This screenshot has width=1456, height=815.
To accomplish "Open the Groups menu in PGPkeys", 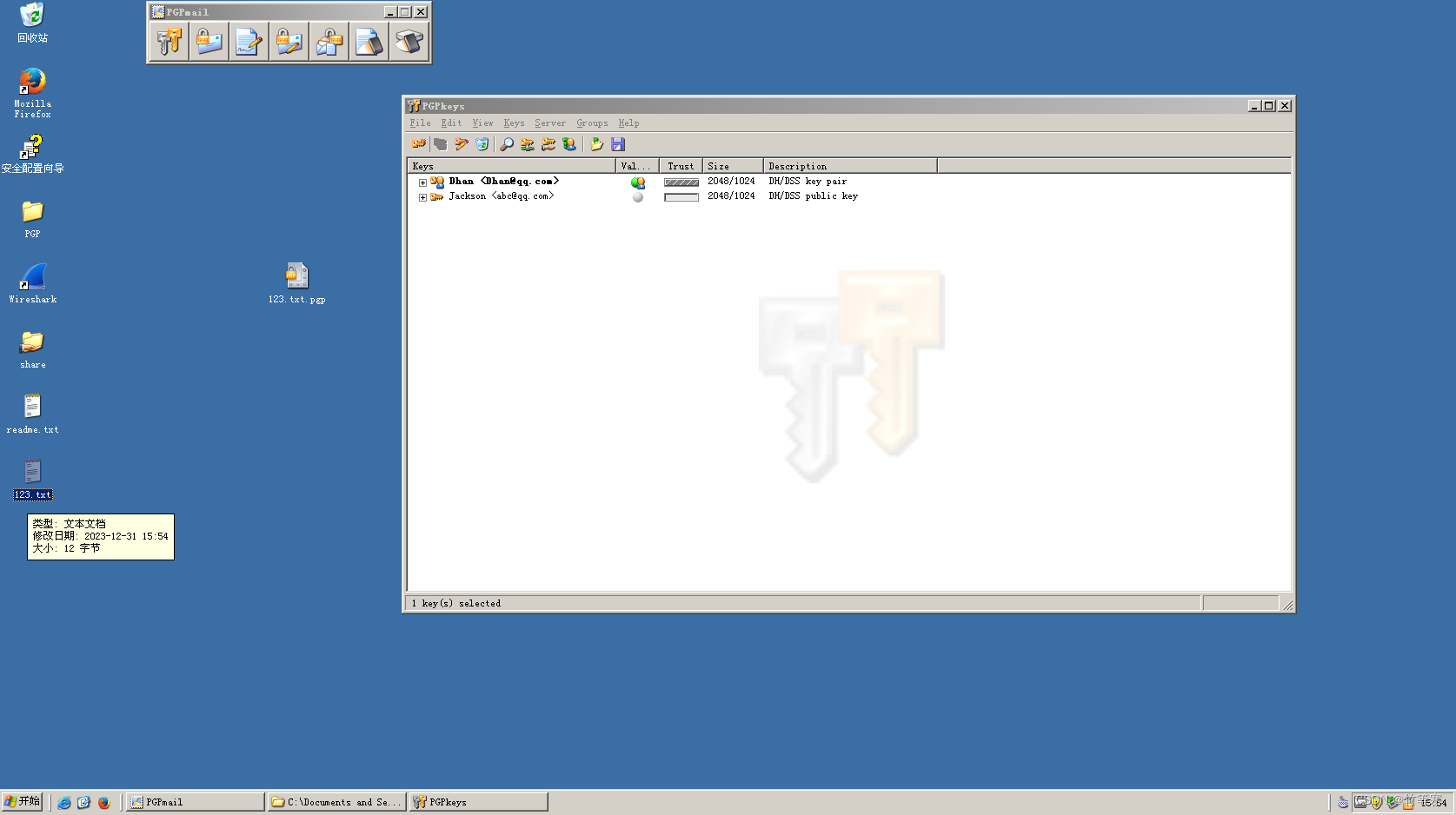I will pos(592,123).
